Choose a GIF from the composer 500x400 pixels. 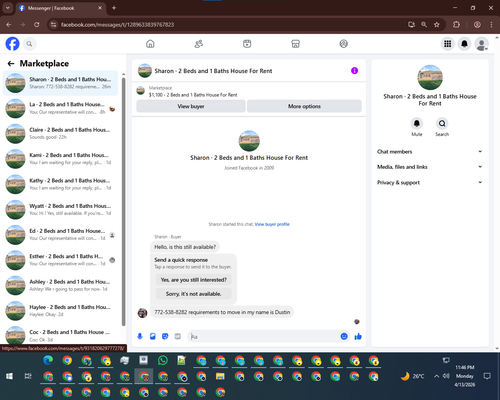point(178,336)
